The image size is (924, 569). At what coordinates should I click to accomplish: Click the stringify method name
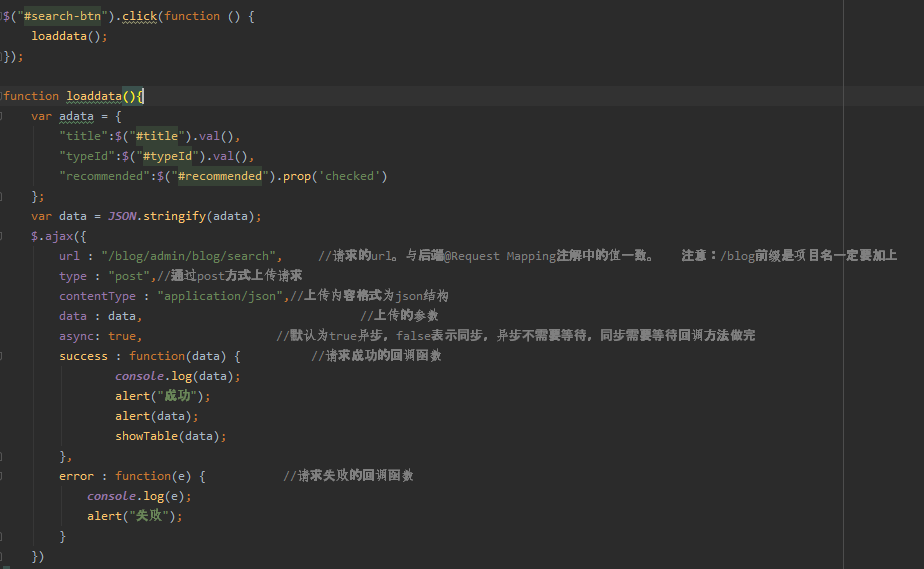(174, 216)
